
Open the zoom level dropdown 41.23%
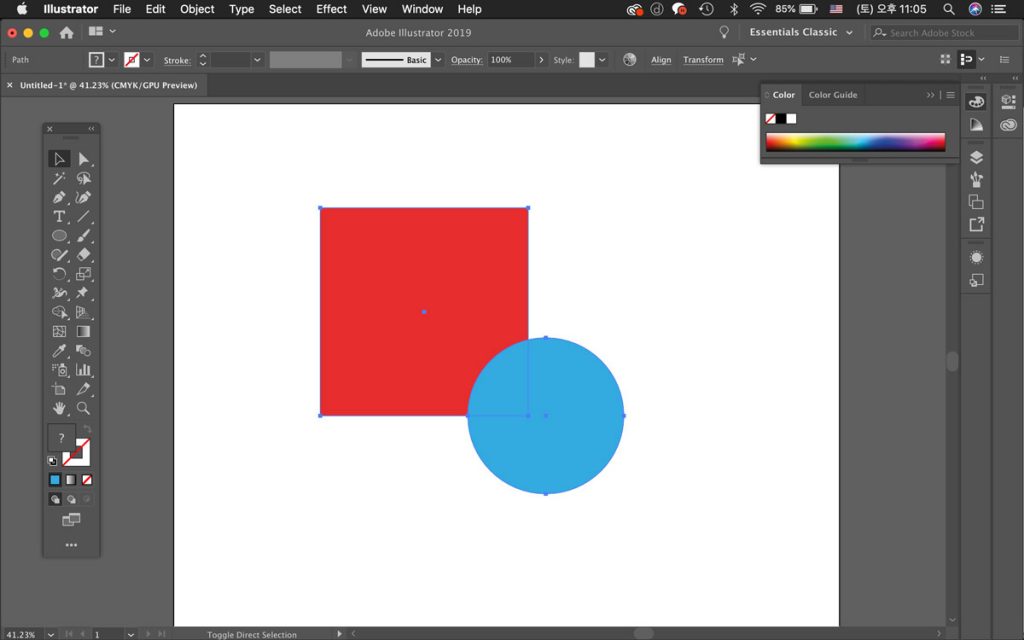click(50, 634)
